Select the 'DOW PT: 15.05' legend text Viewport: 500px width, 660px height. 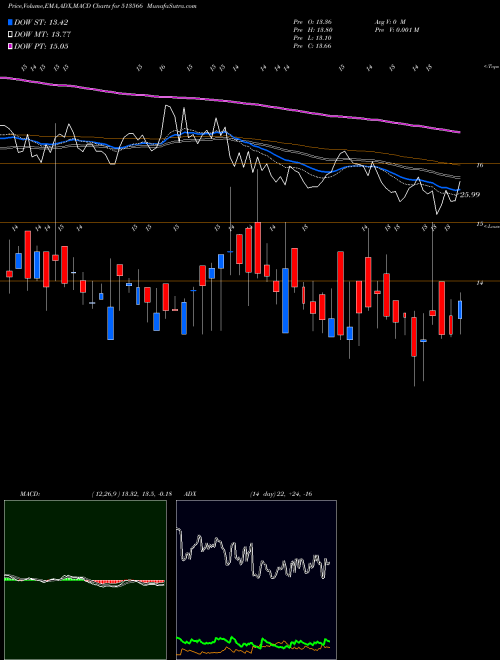41,46
